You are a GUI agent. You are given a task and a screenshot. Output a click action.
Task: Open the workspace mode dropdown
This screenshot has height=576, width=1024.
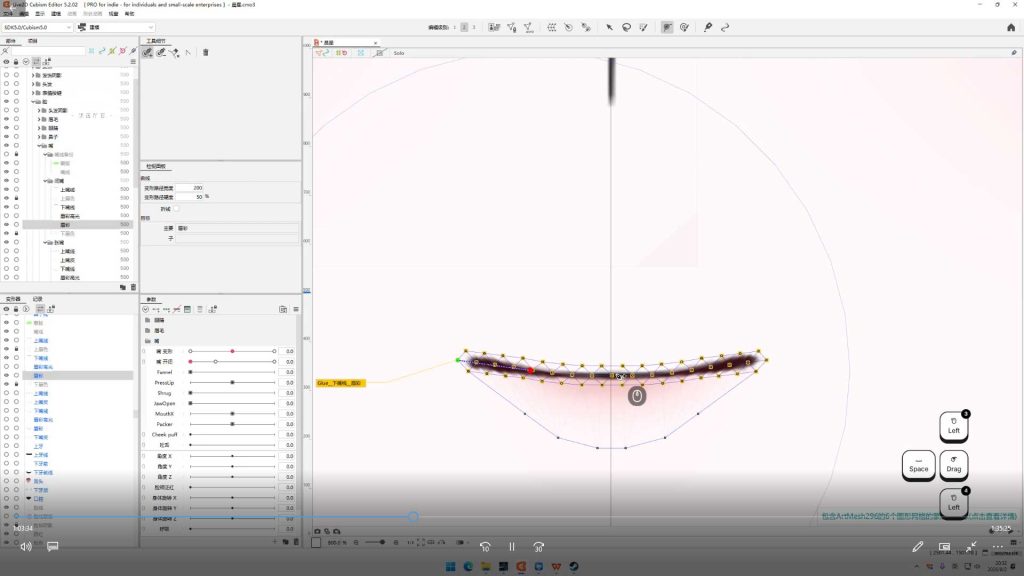[116, 27]
